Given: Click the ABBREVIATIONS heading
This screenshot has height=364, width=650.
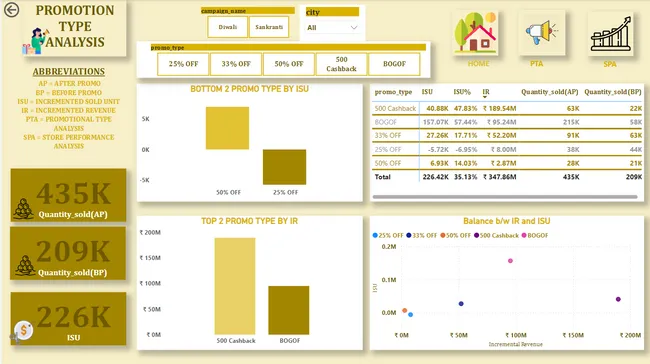Looking at the screenshot, I should pos(69,72).
